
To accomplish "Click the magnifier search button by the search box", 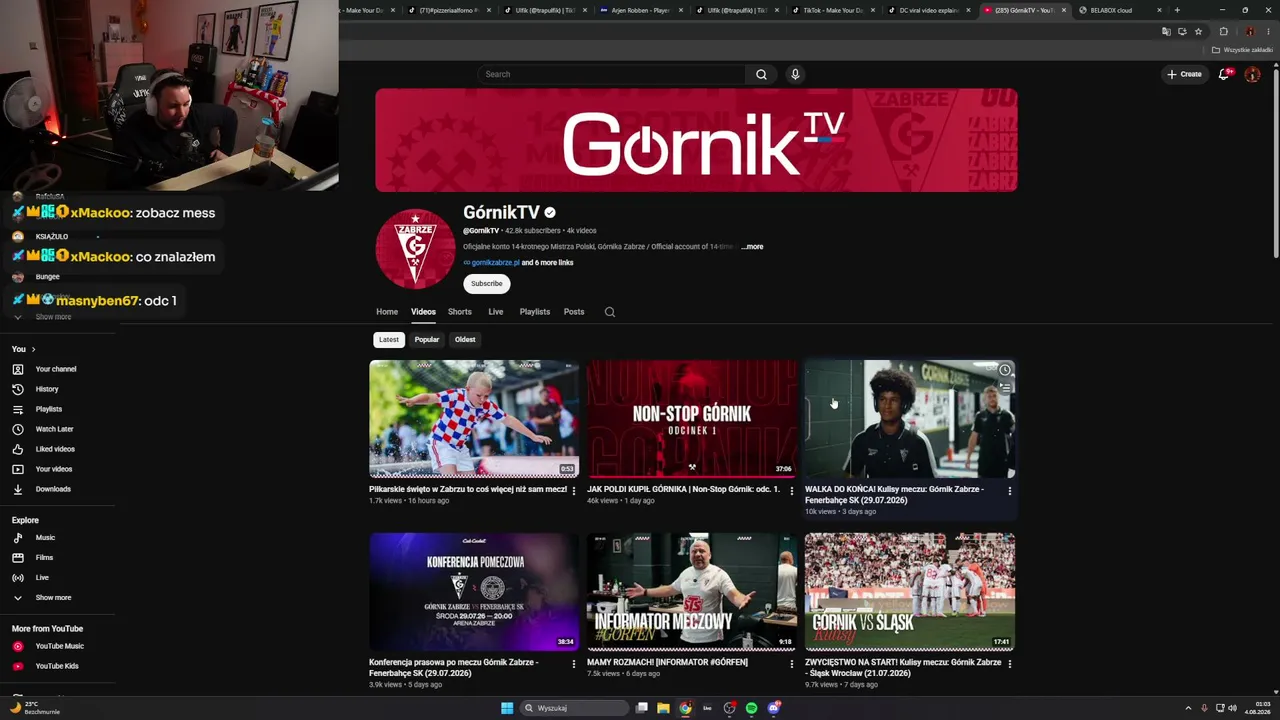I will point(761,74).
